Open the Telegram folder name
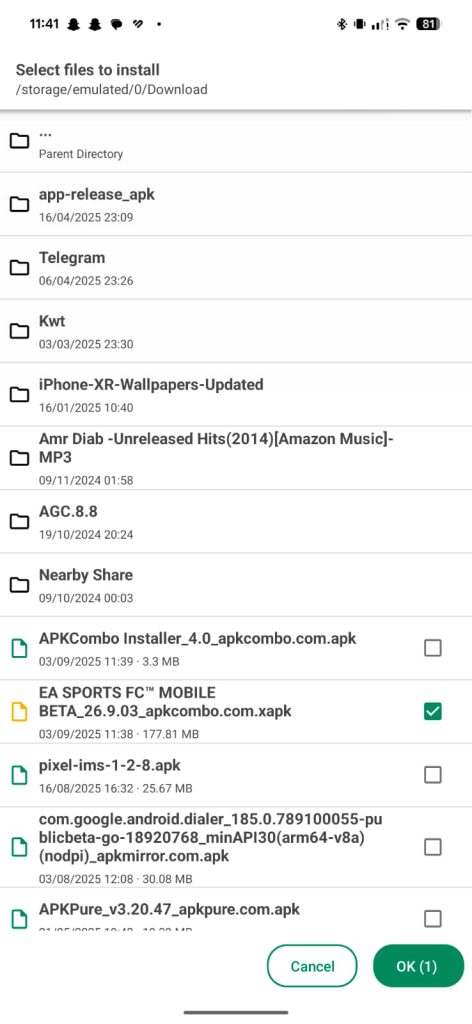Viewport: 472px width, 1024px height. coord(72,258)
